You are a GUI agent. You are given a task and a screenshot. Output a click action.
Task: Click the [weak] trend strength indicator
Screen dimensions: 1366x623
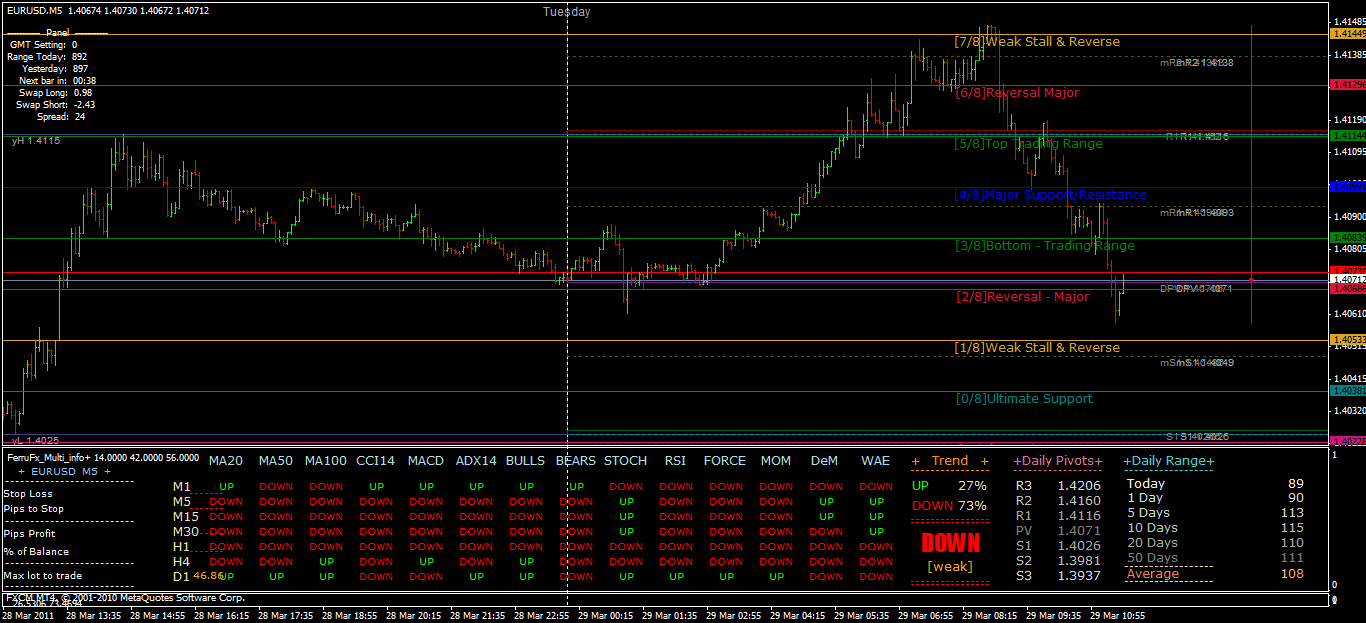click(948, 566)
